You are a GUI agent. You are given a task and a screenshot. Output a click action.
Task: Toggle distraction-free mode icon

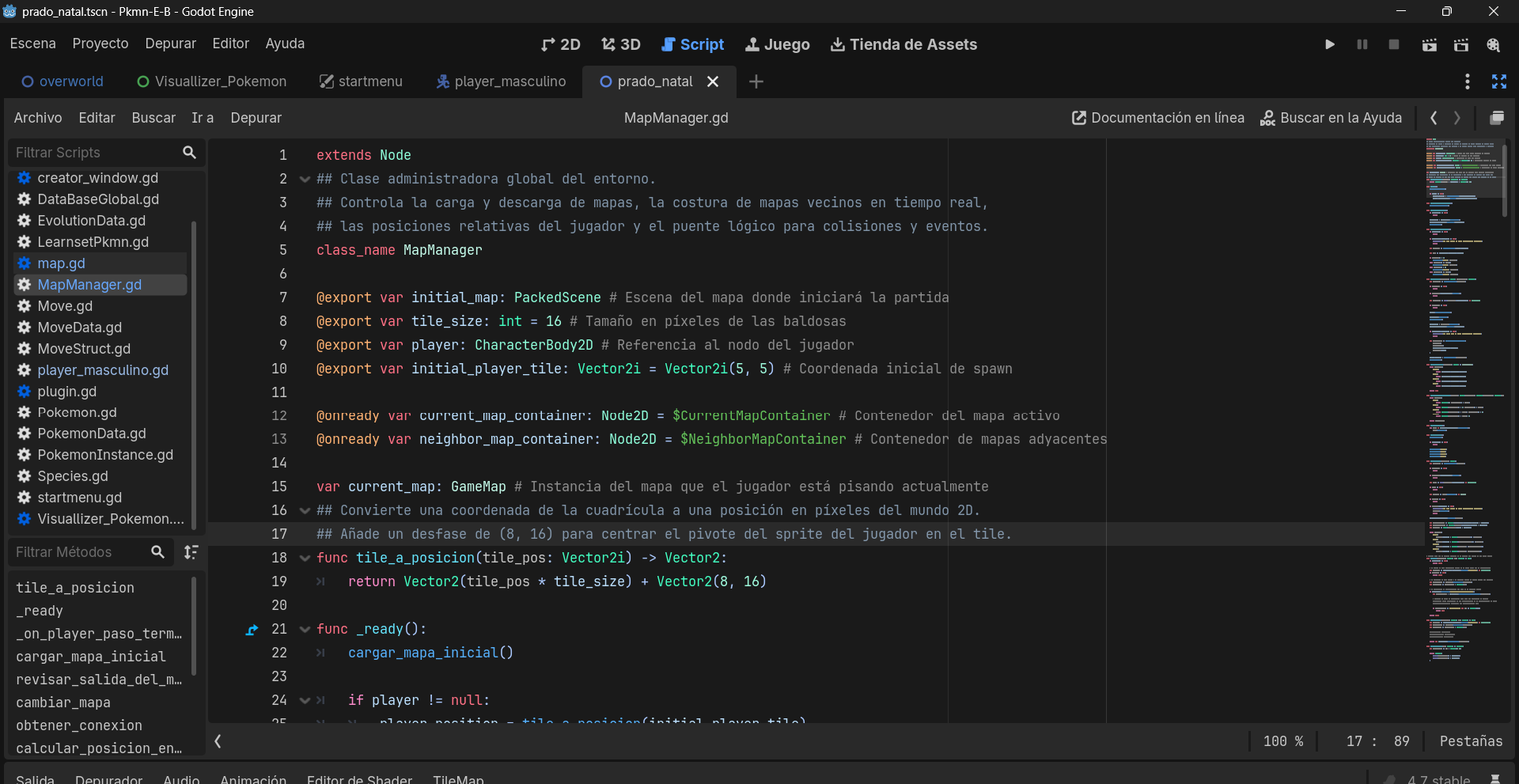pyautogui.click(x=1499, y=81)
